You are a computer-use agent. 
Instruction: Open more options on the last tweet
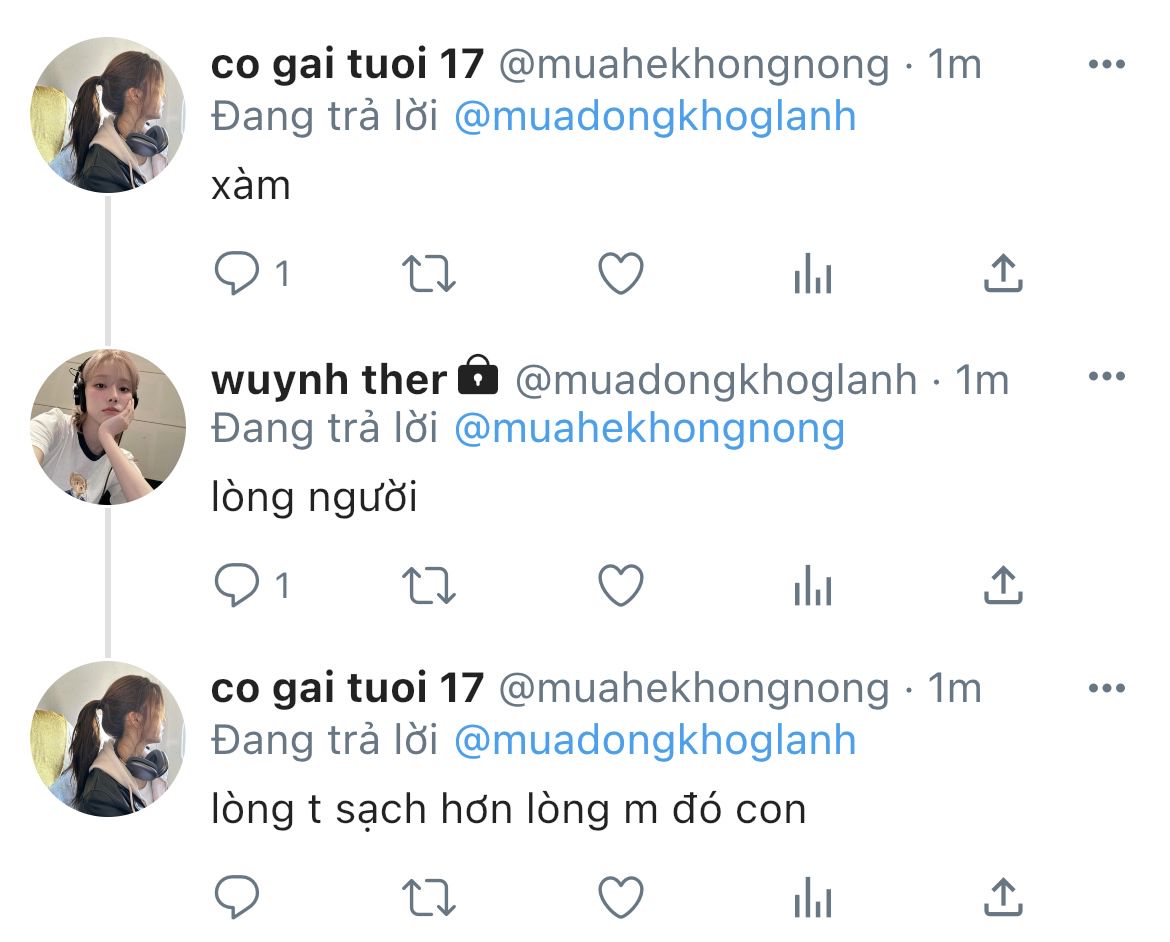1107,688
